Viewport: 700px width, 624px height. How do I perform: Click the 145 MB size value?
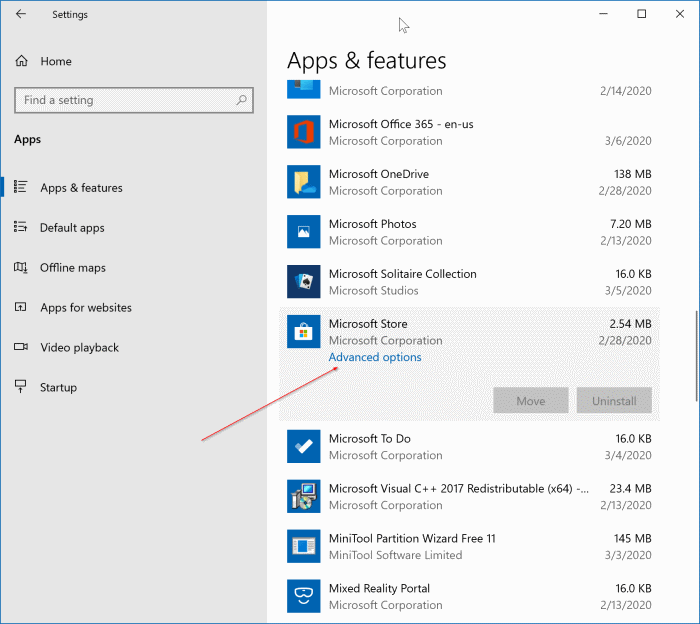click(632, 539)
